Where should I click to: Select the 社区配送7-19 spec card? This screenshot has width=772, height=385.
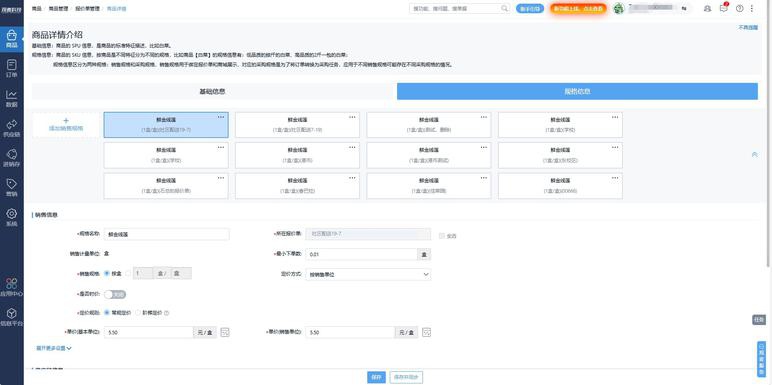[297, 125]
